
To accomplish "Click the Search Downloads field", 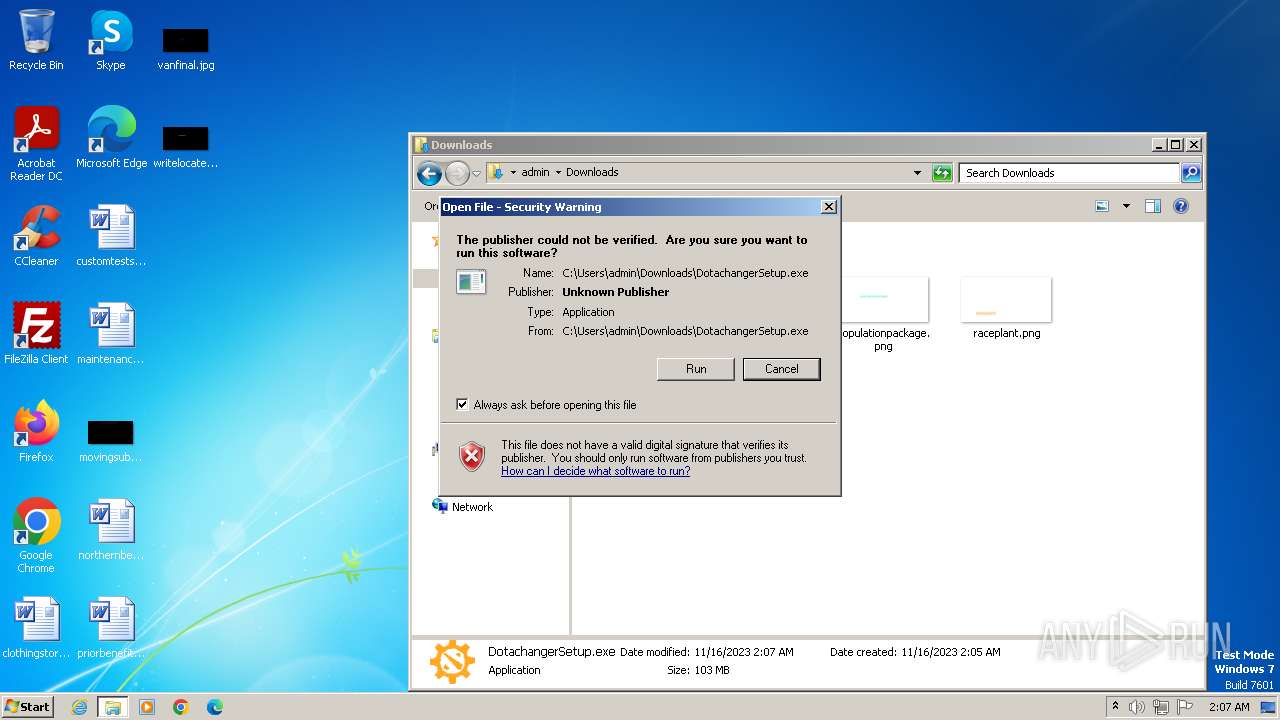I will coord(1069,173).
